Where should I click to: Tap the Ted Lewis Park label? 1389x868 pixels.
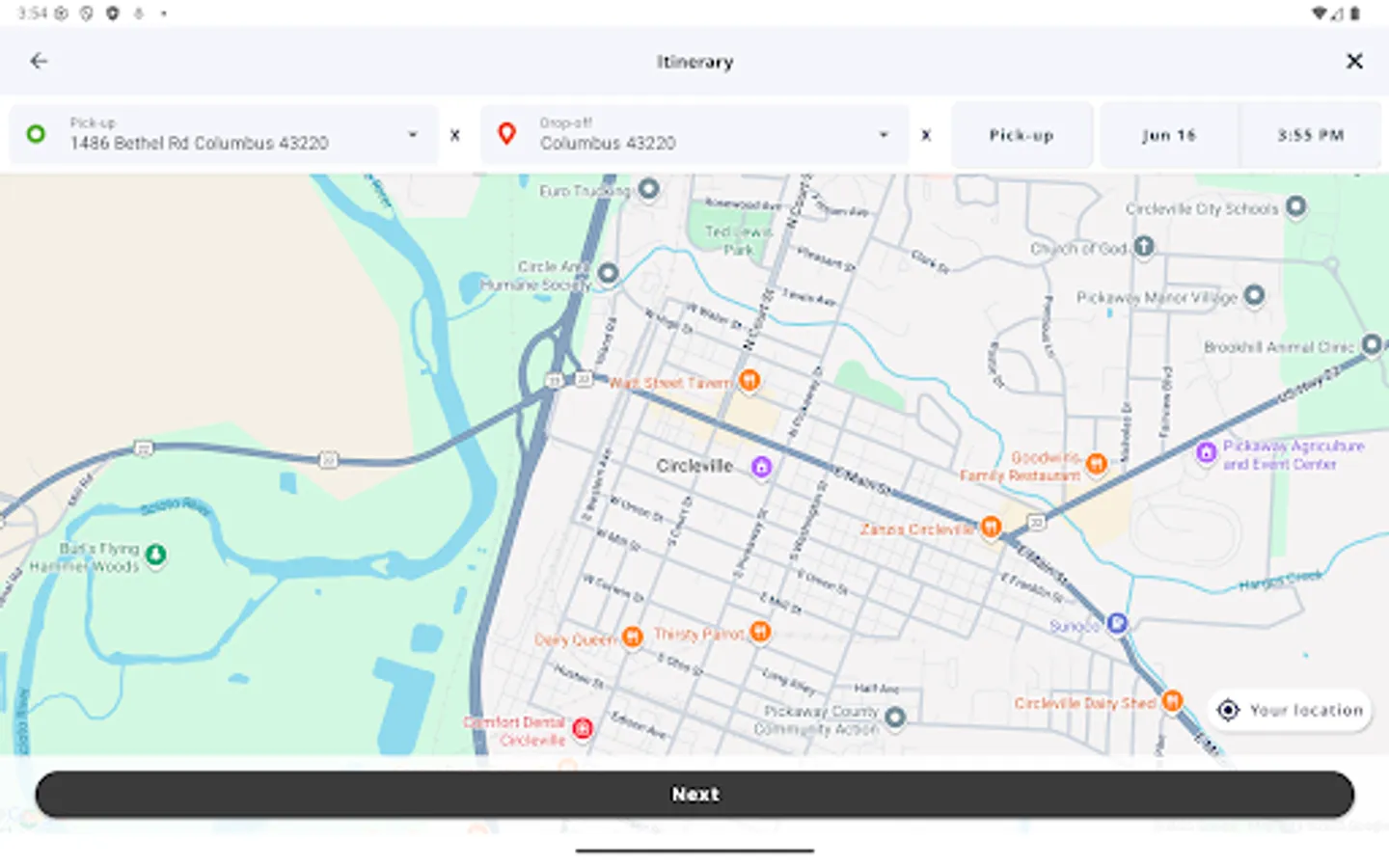tap(738, 240)
